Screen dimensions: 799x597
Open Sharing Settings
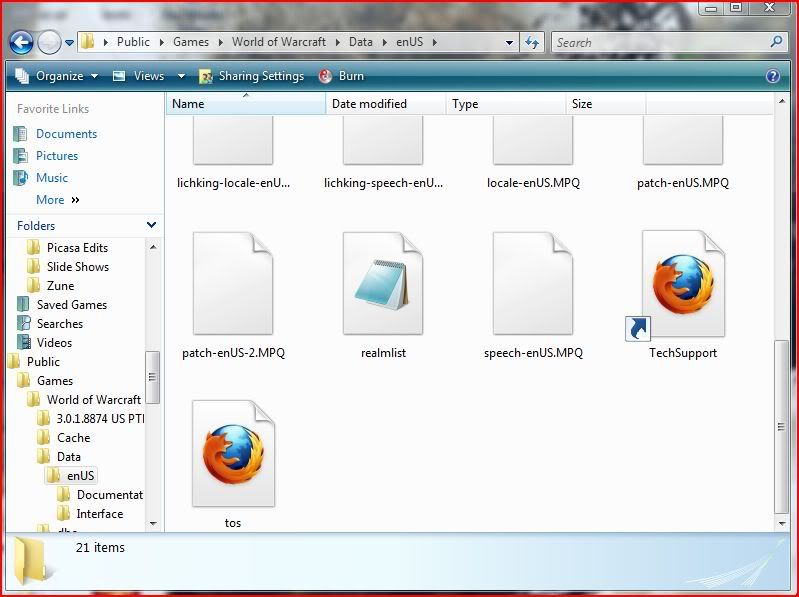(251, 76)
